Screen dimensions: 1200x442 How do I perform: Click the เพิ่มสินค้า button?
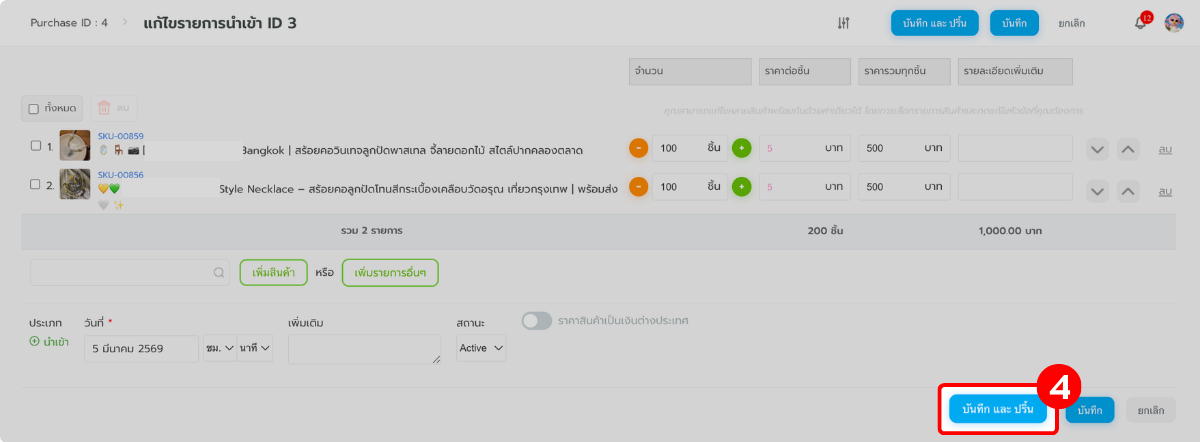pos(273,272)
